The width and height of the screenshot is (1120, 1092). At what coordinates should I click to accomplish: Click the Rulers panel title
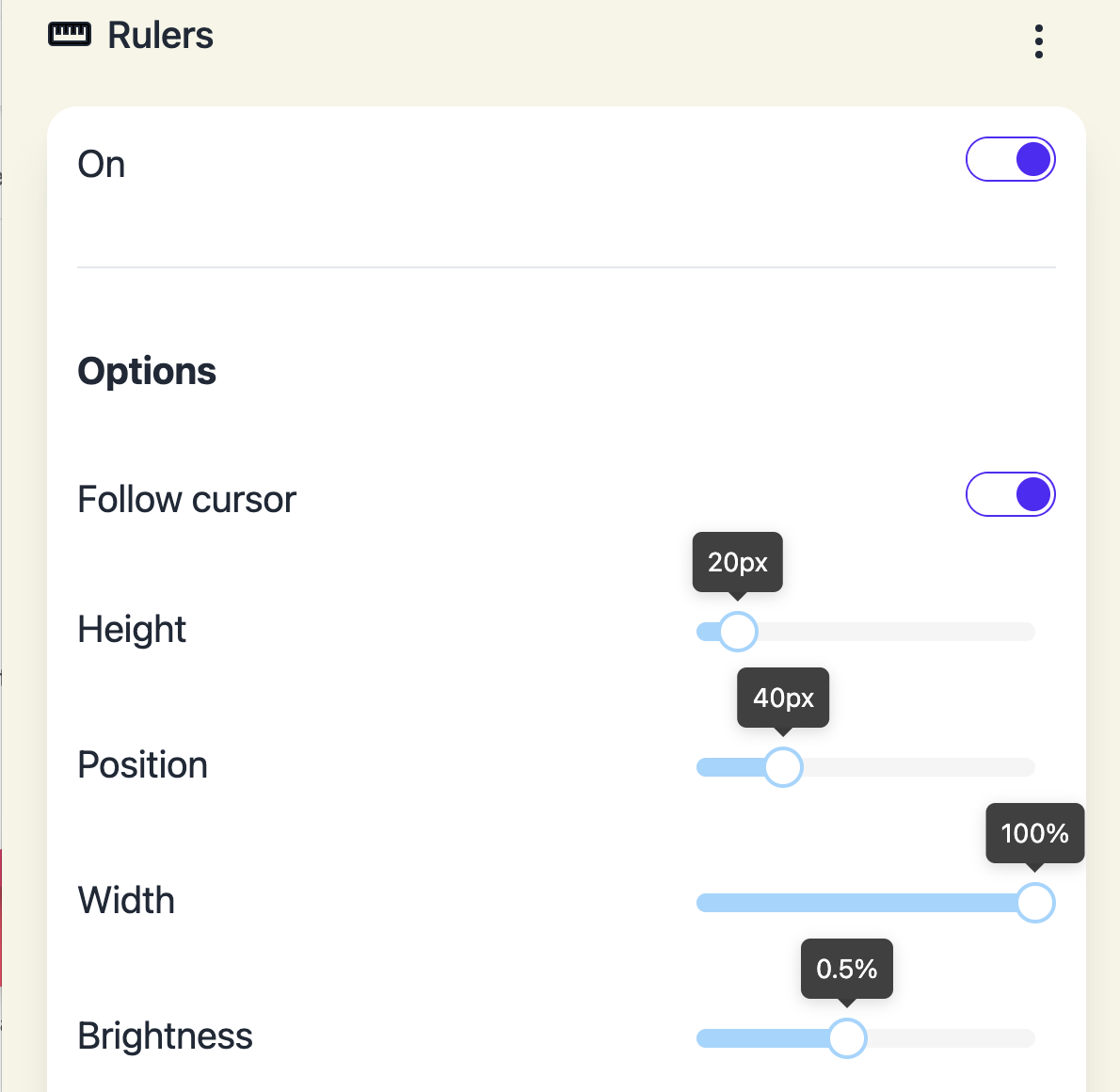pyautogui.click(x=160, y=35)
